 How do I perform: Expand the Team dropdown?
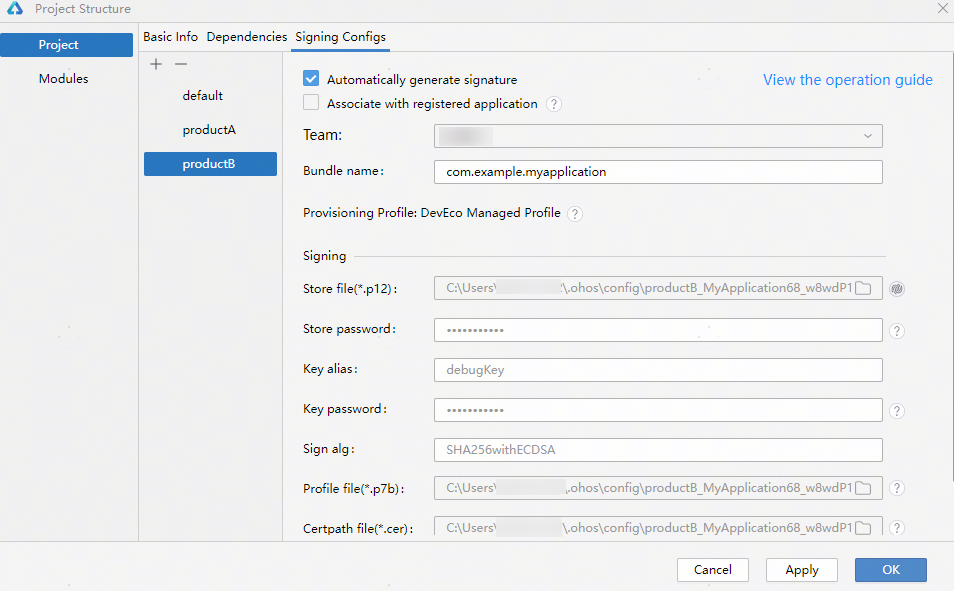coord(866,136)
